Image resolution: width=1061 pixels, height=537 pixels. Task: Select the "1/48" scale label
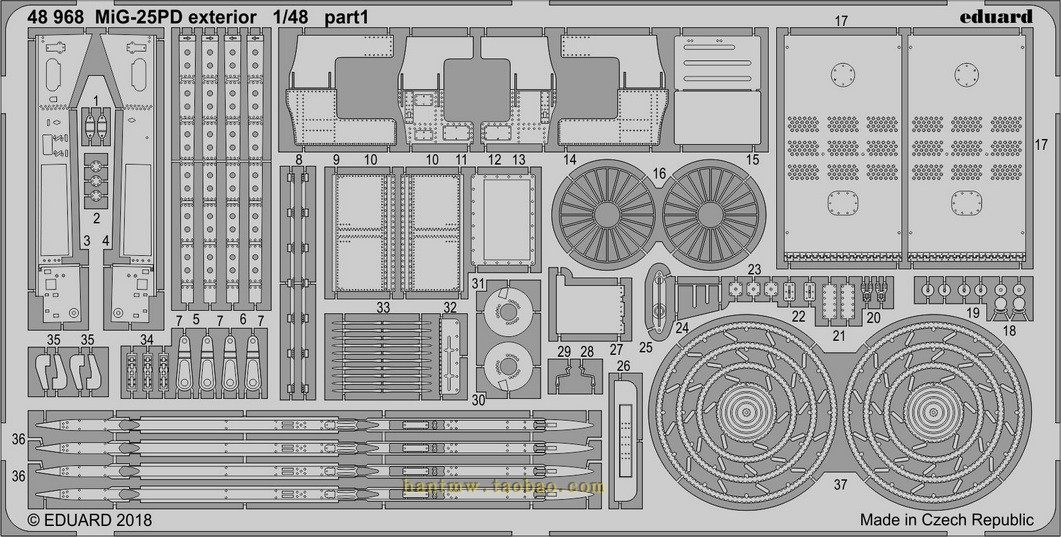[290, 16]
